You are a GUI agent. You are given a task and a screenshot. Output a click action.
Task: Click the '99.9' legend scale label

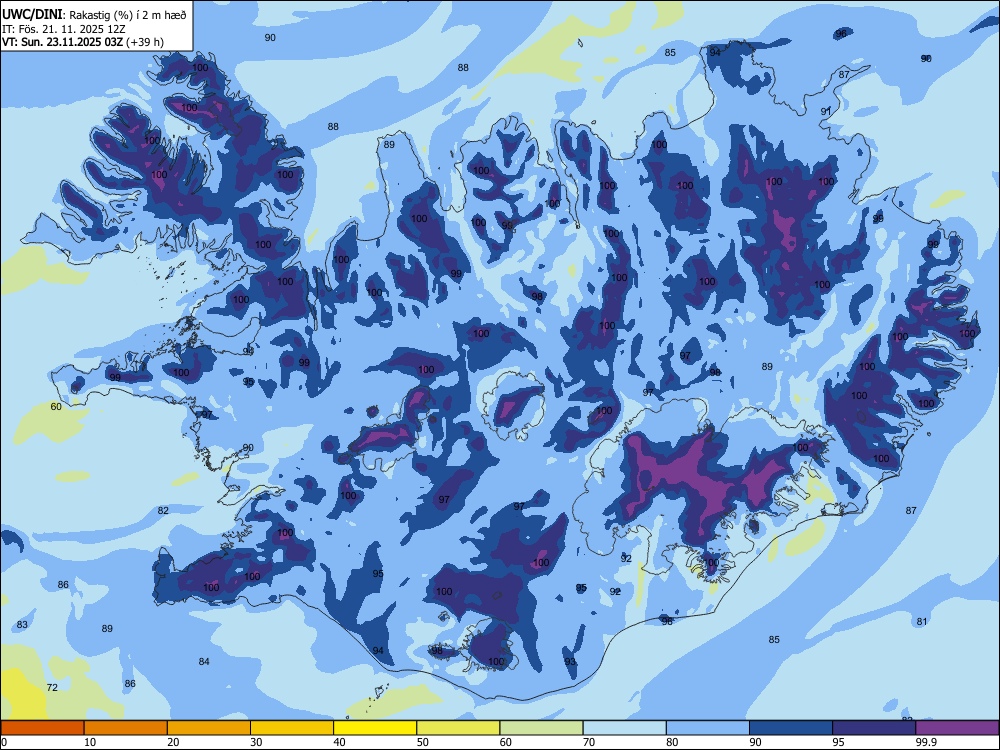pos(927,742)
